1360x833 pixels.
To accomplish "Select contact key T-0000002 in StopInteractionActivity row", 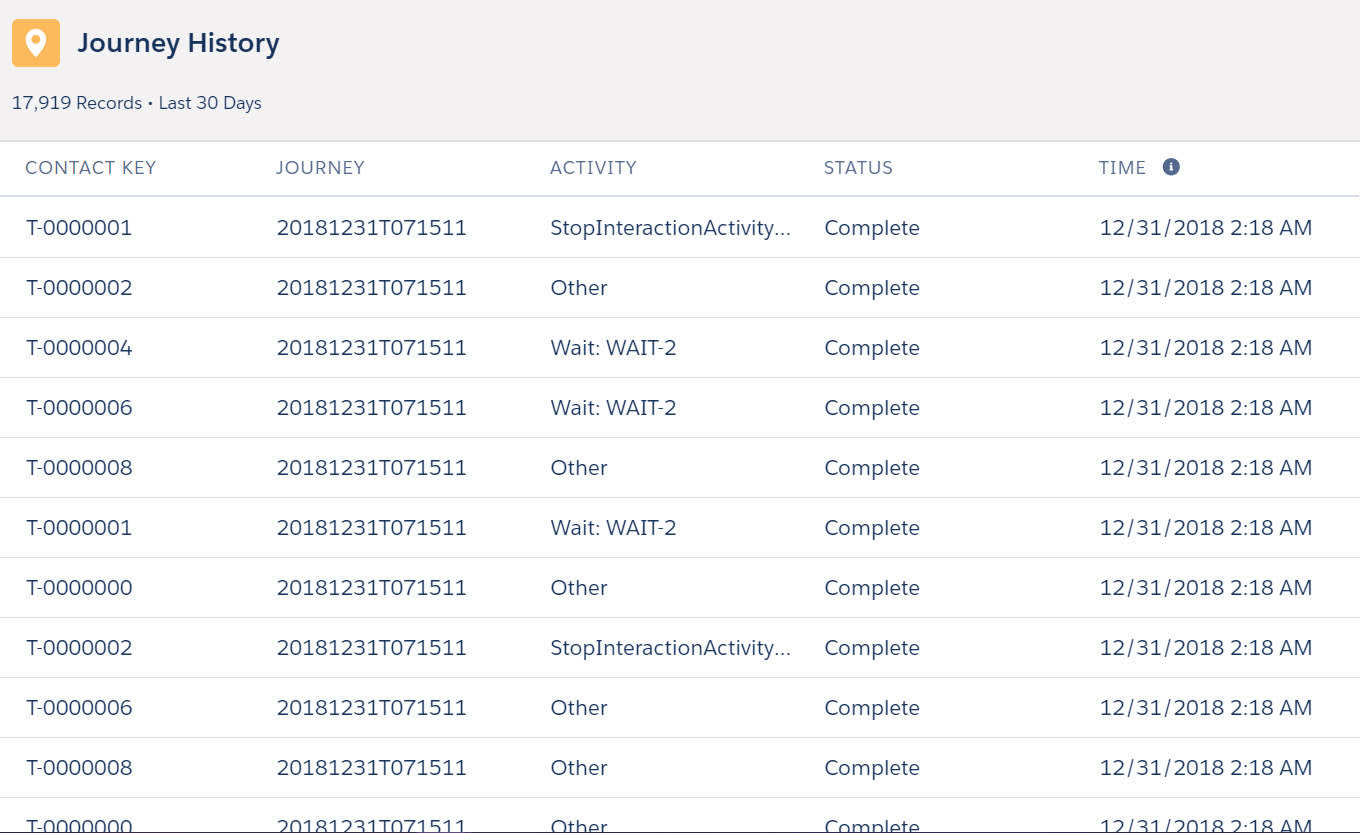I will tap(79, 648).
